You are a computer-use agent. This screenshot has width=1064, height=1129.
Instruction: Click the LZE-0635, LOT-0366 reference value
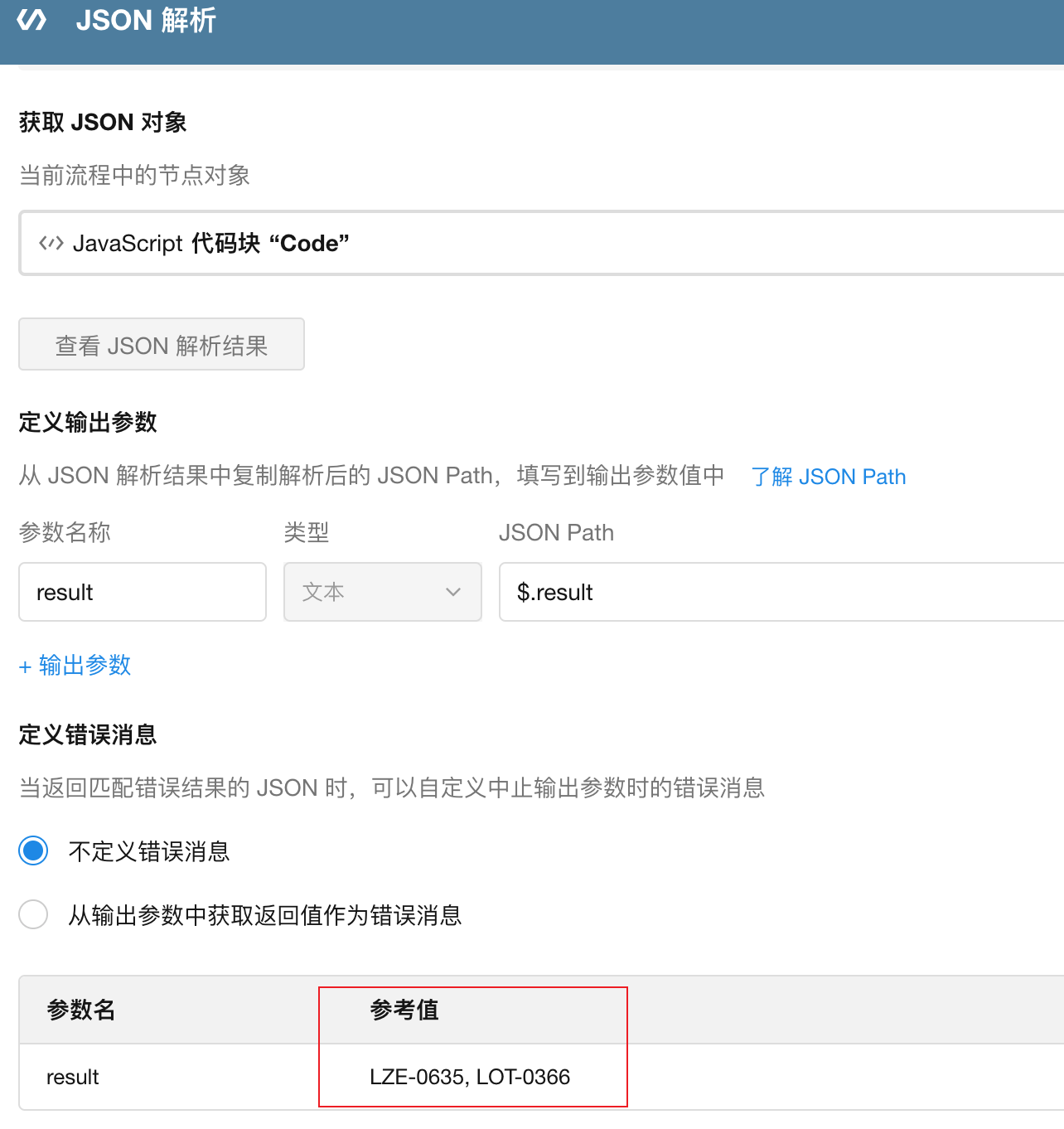click(470, 1077)
